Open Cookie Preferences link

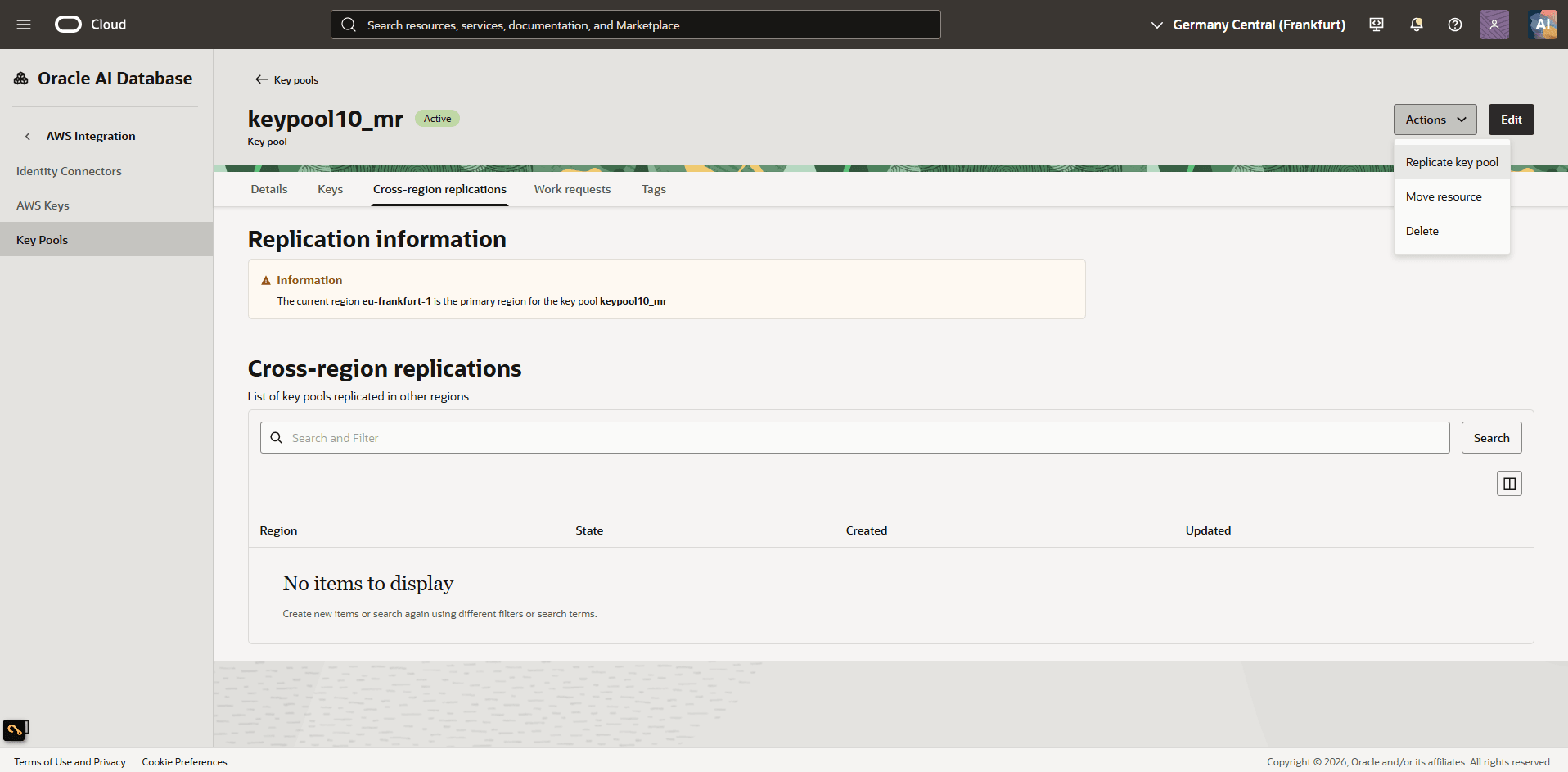click(184, 762)
